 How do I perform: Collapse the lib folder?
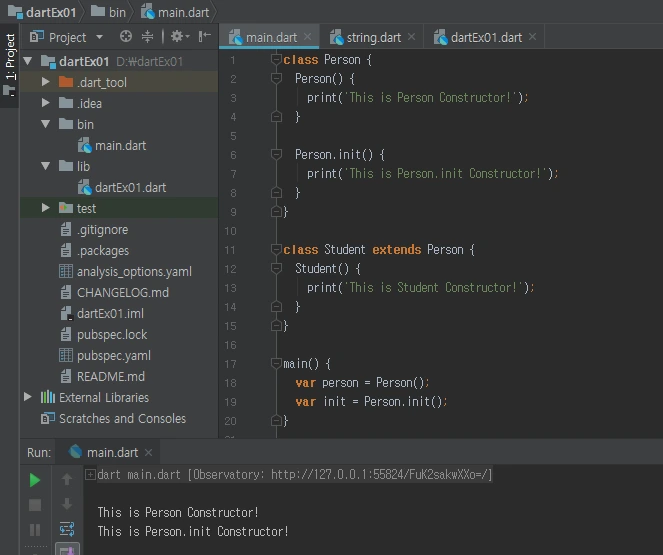coord(45,166)
